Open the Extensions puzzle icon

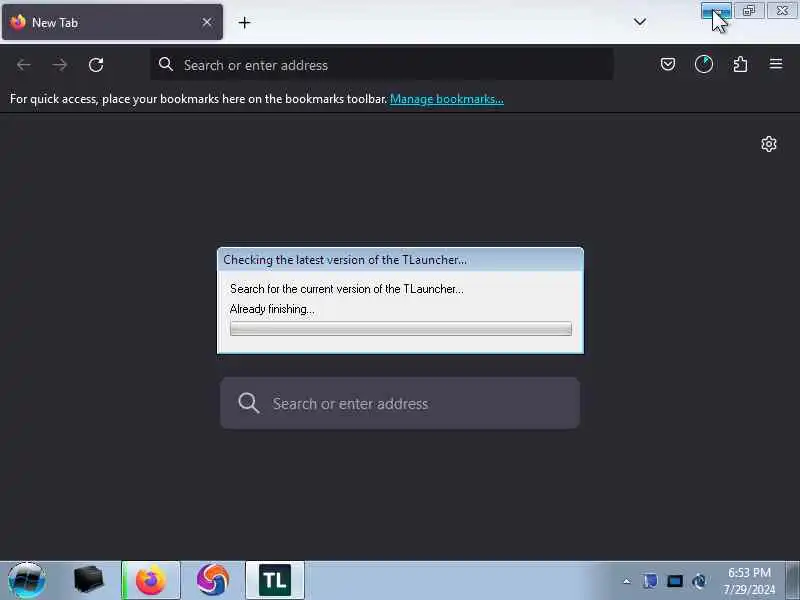(740, 64)
